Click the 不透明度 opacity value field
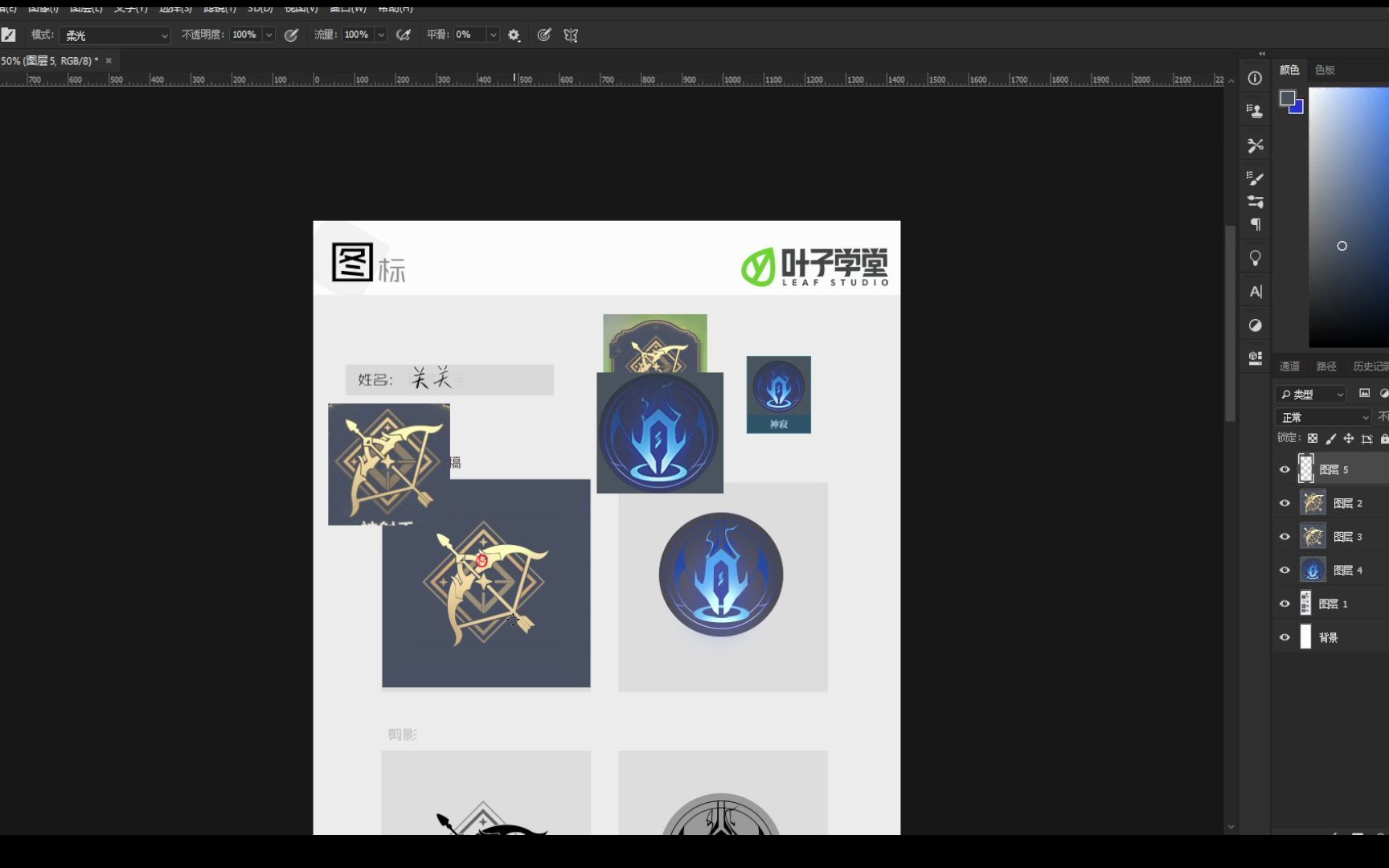The width and height of the screenshot is (1389, 868). tap(246, 35)
